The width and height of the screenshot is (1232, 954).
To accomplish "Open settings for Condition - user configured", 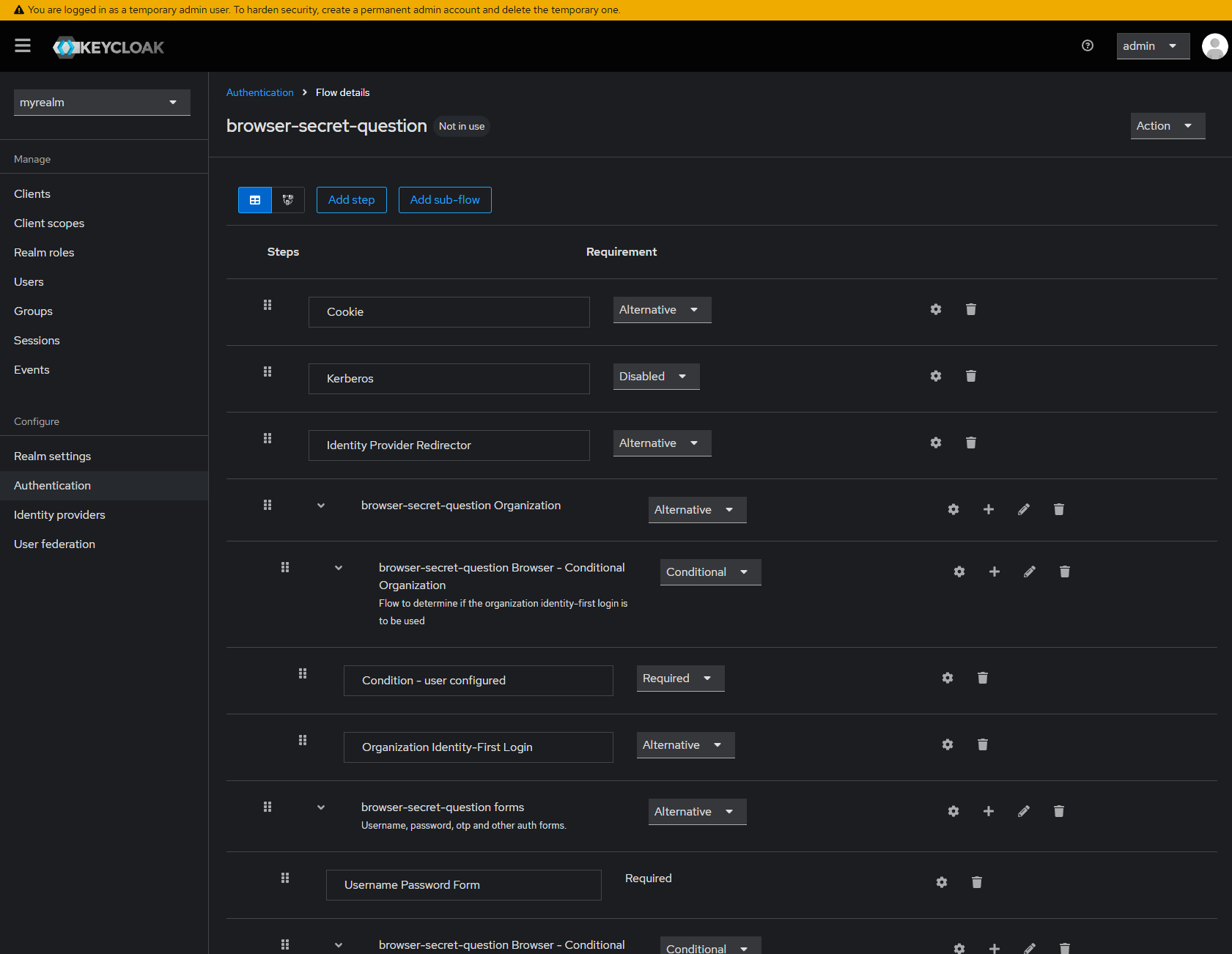I will 948,678.
